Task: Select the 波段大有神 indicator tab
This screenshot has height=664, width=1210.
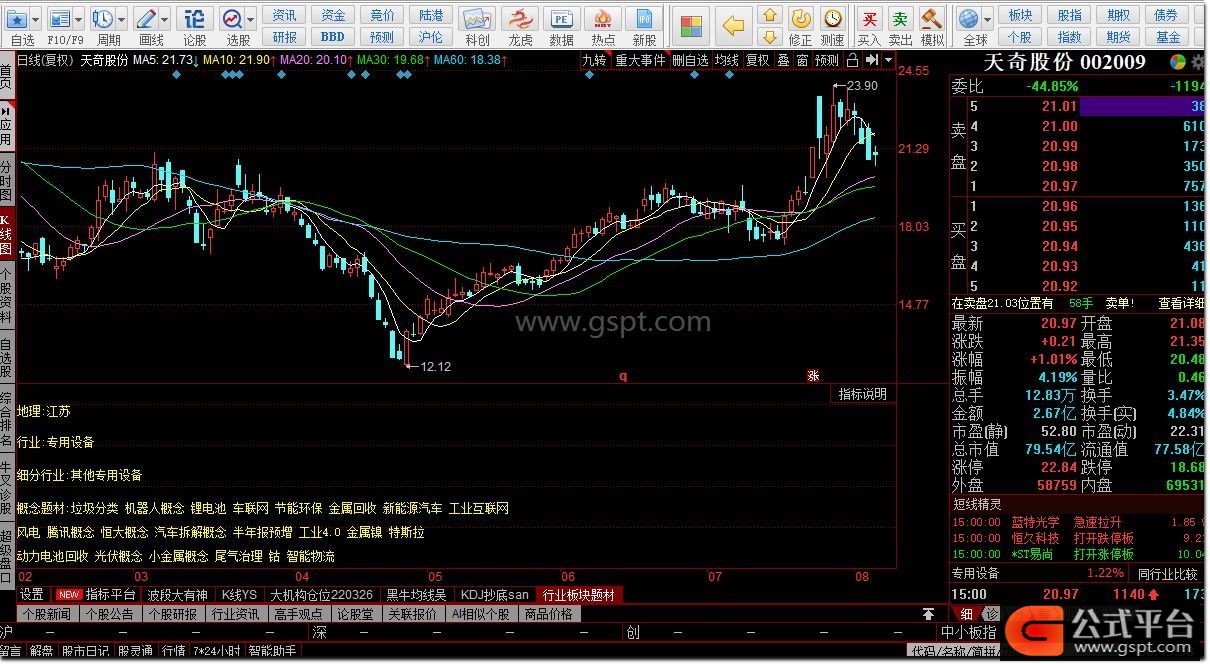Action: [178, 594]
